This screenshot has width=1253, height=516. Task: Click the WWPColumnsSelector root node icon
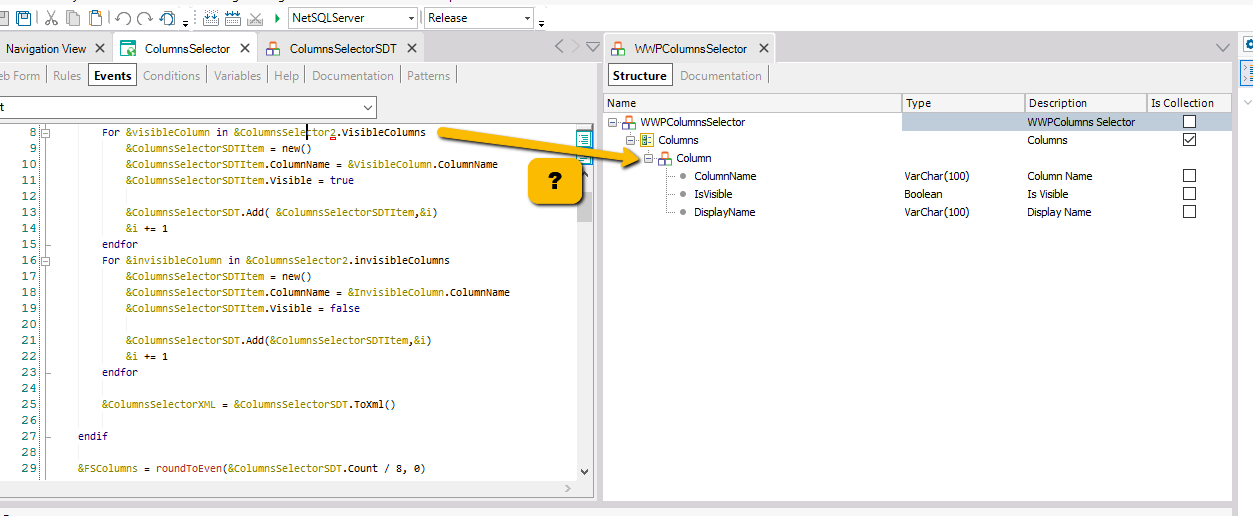coord(629,122)
